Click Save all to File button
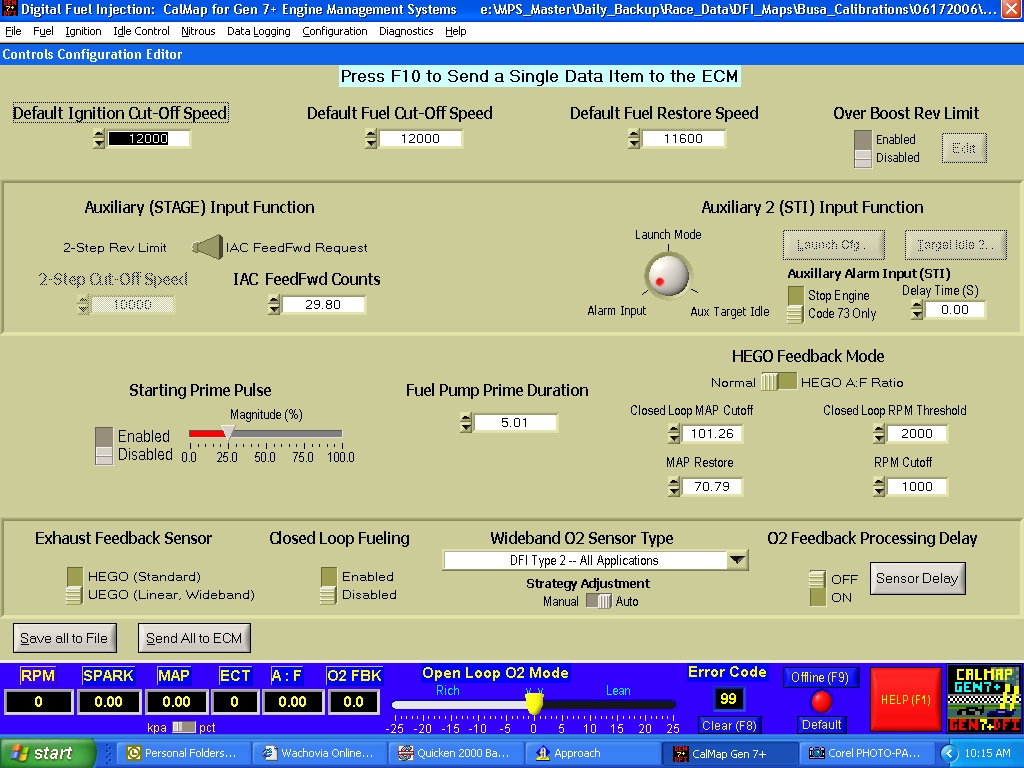Screen dimensions: 1024x768 (64, 638)
